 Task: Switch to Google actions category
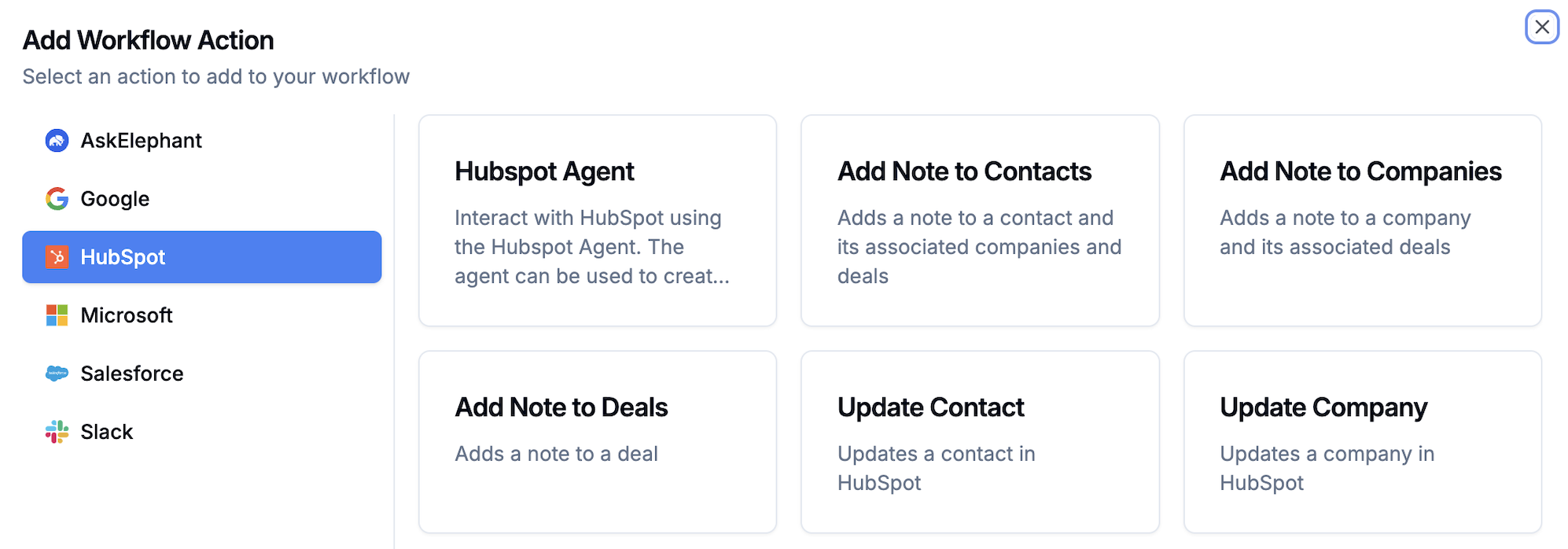(x=115, y=199)
